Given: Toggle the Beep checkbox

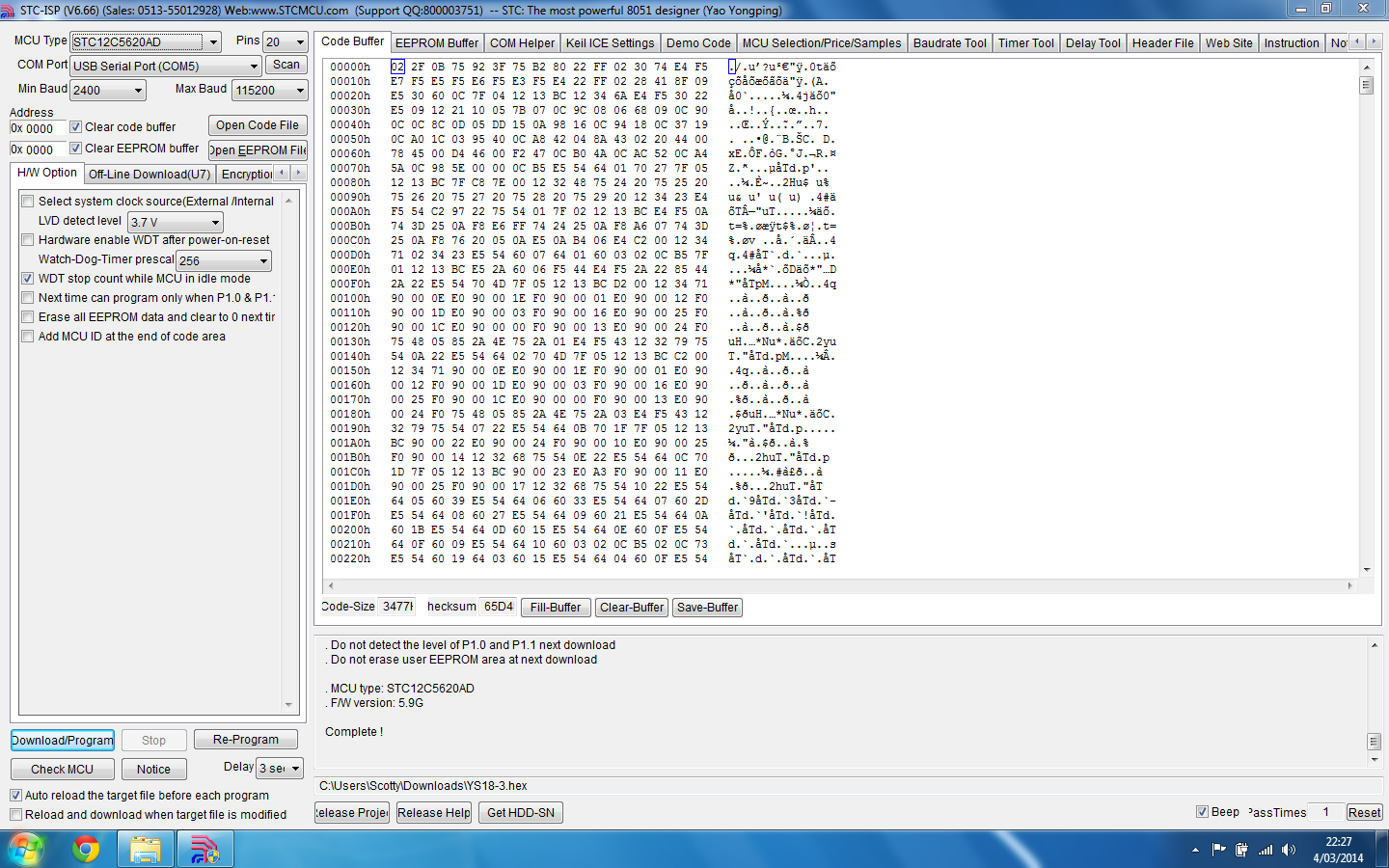Looking at the screenshot, I should 1202,811.
